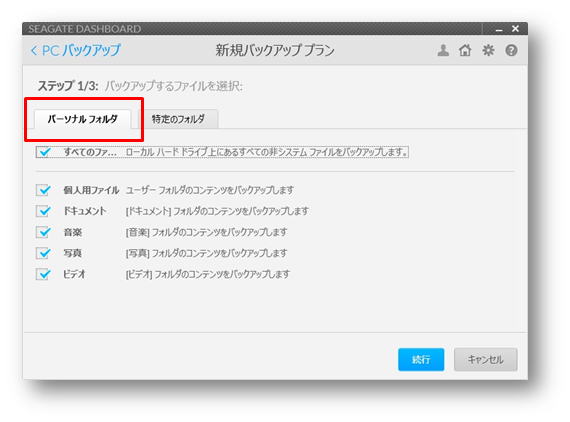Uncheck the 個人用ファイル checkbox
The height and width of the screenshot is (422, 570).
(43, 190)
